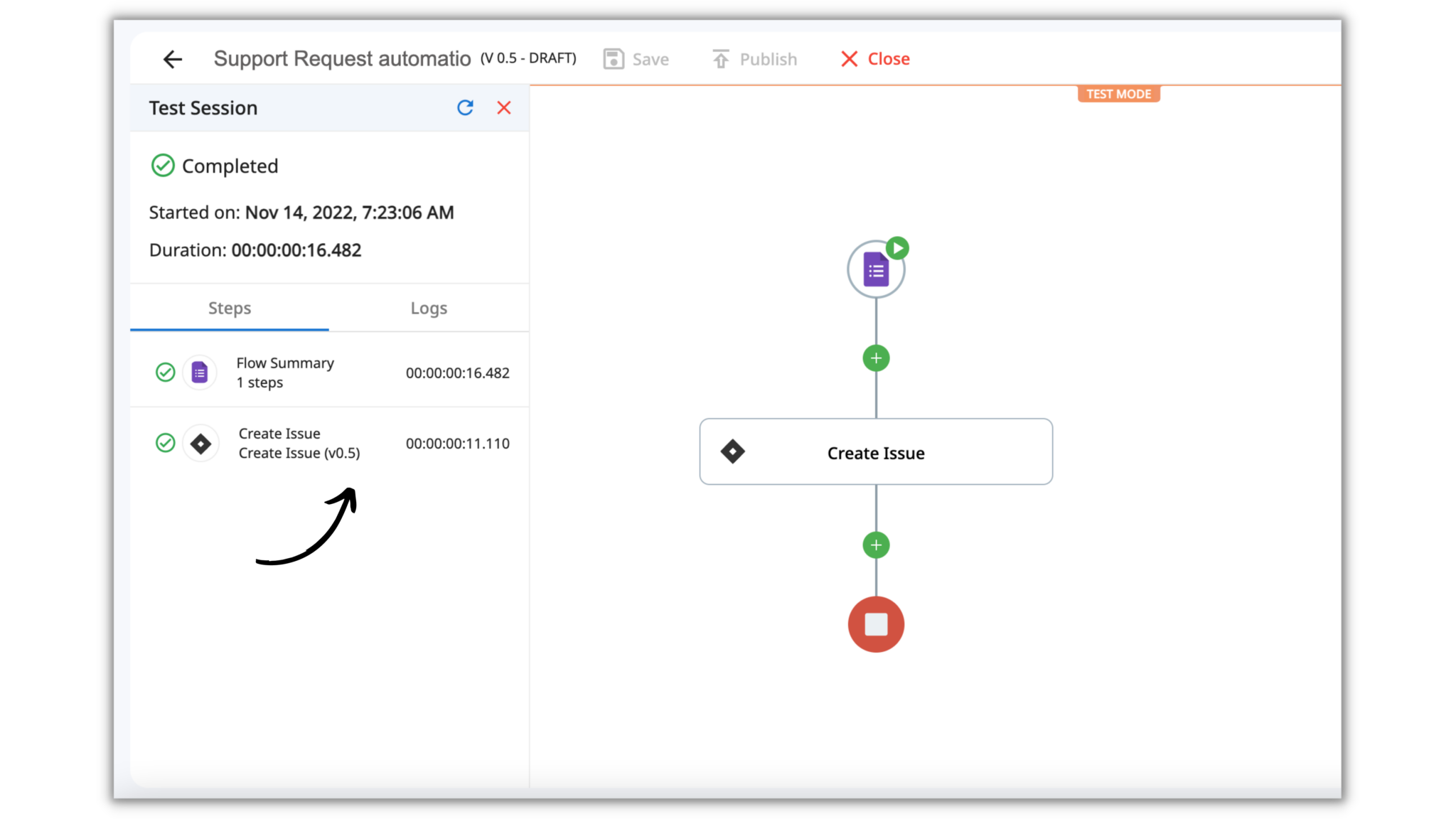Add a step after Create Issue node

pyautogui.click(x=875, y=545)
